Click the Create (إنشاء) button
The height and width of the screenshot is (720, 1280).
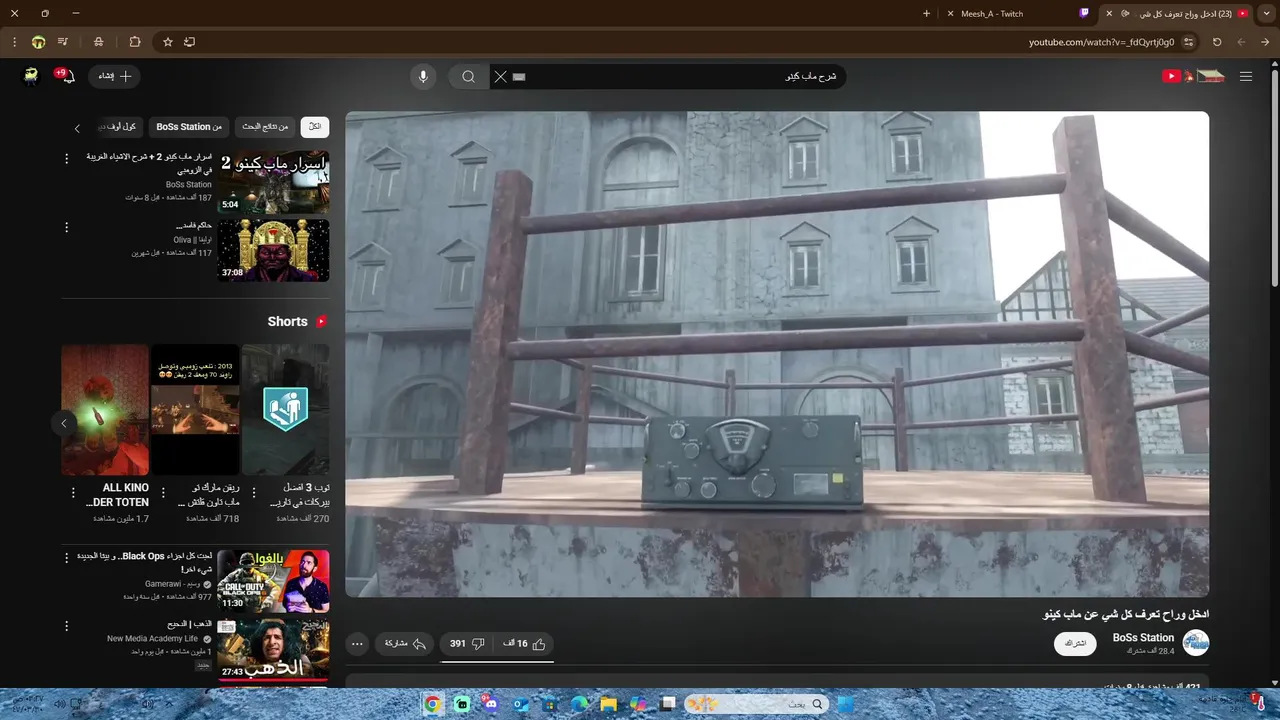coord(115,76)
